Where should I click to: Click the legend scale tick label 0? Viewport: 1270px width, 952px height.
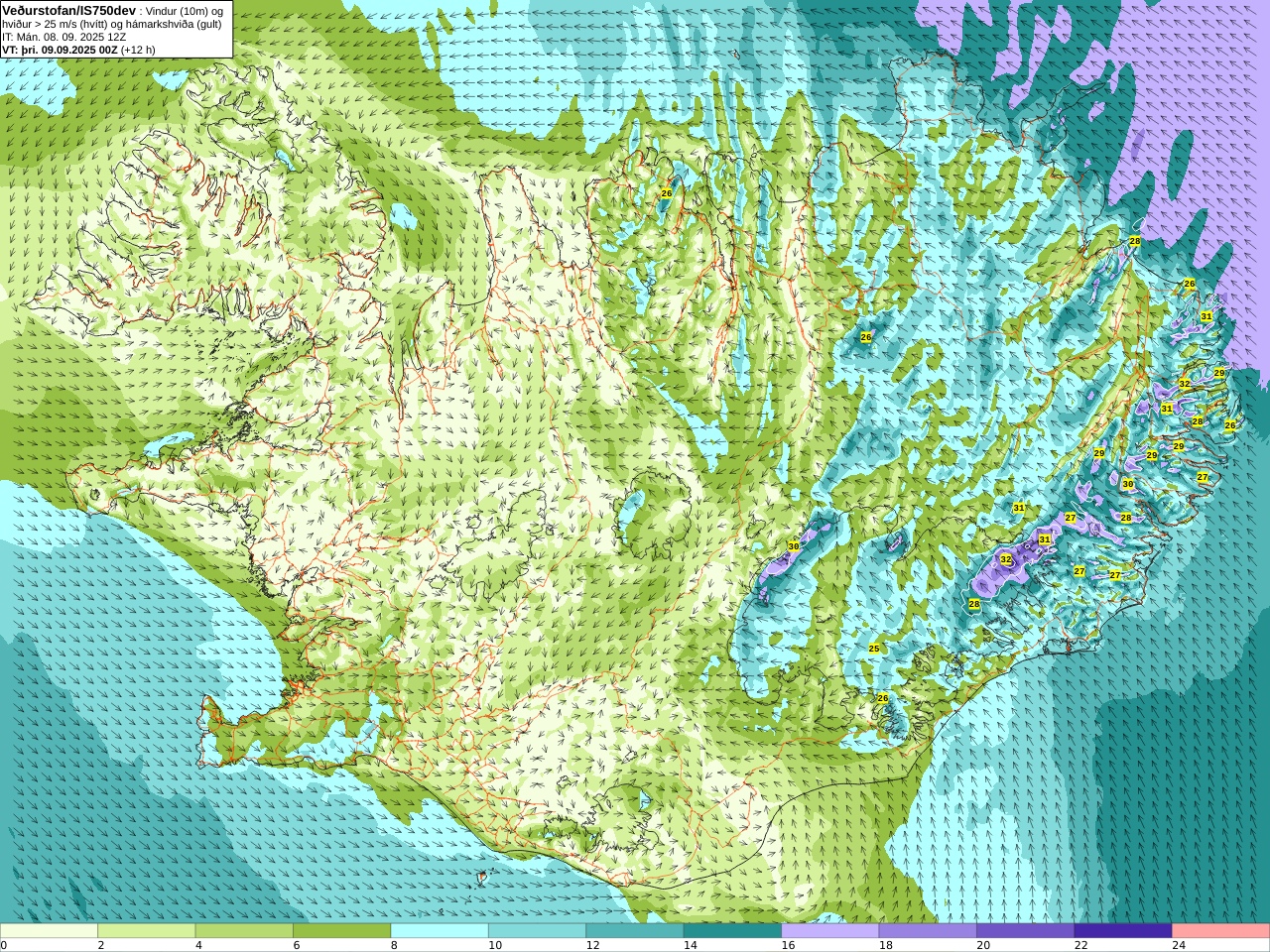(4, 945)
